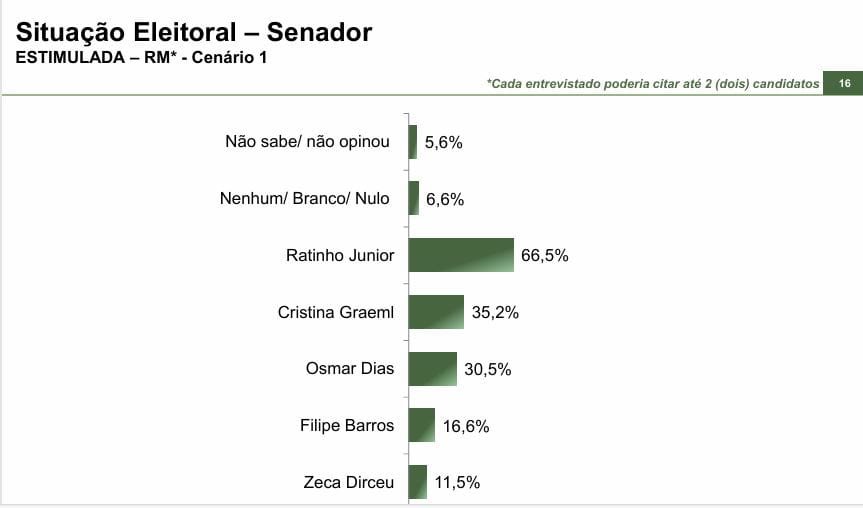863x508 pixels.
Task: Select the Osmar Dias name label
Action: tap(350, 369)
